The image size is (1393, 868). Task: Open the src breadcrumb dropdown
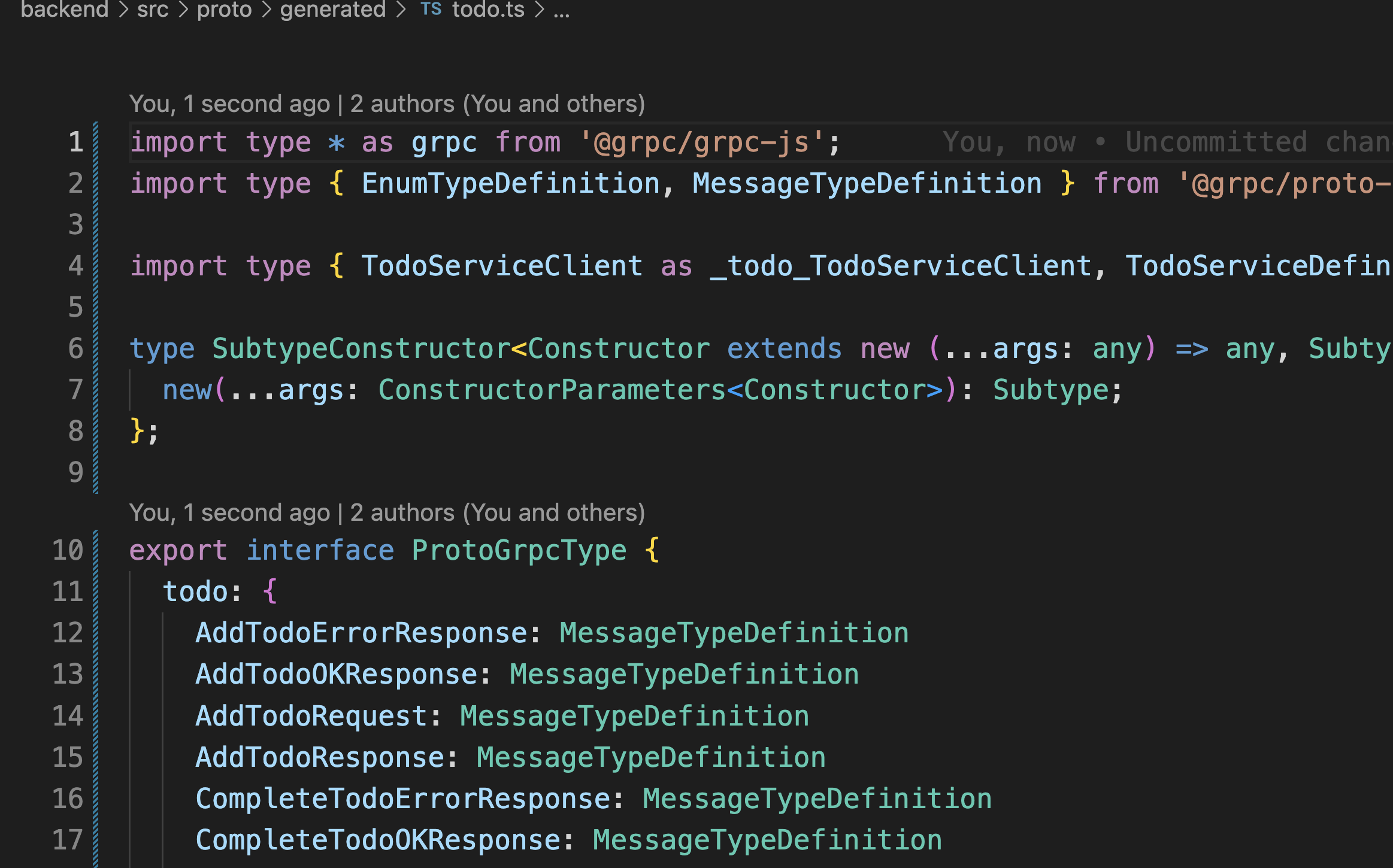coord(153,9)
